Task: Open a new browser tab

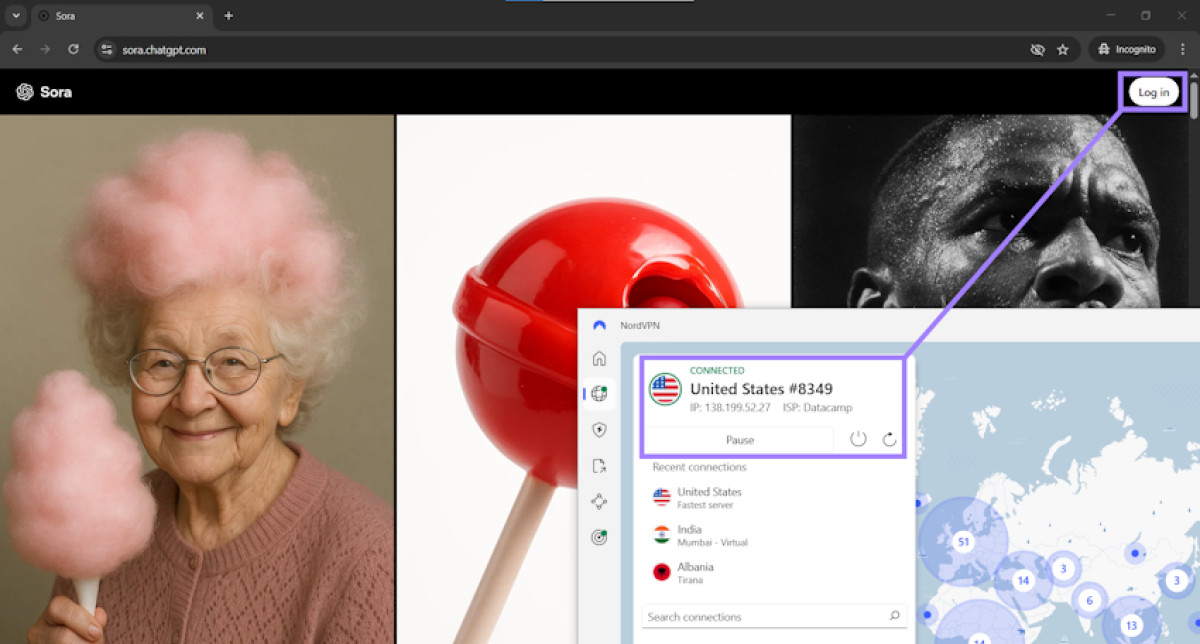Action: [x=228, y=16]
